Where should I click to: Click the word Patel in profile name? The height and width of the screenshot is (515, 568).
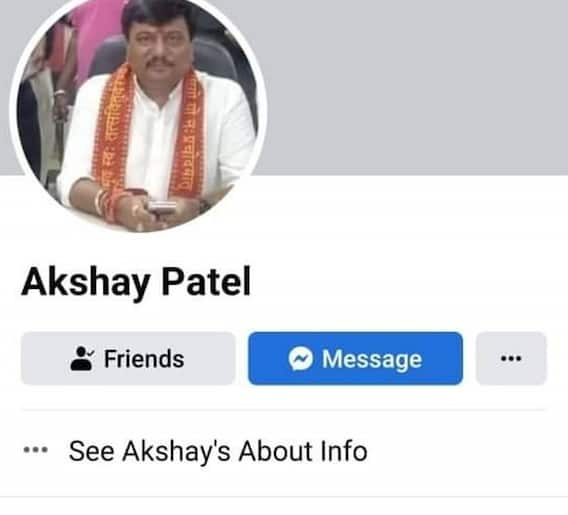pos(206,281)
